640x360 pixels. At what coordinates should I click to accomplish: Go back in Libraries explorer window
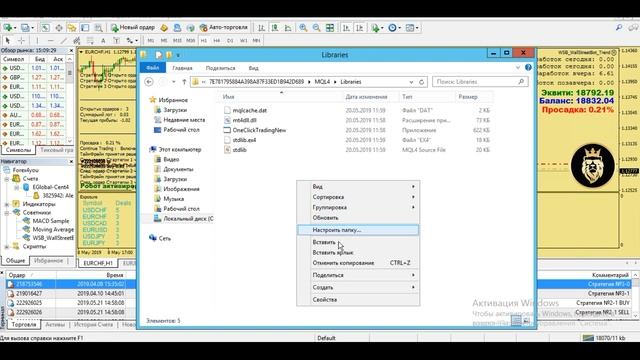tap(149, 82)
